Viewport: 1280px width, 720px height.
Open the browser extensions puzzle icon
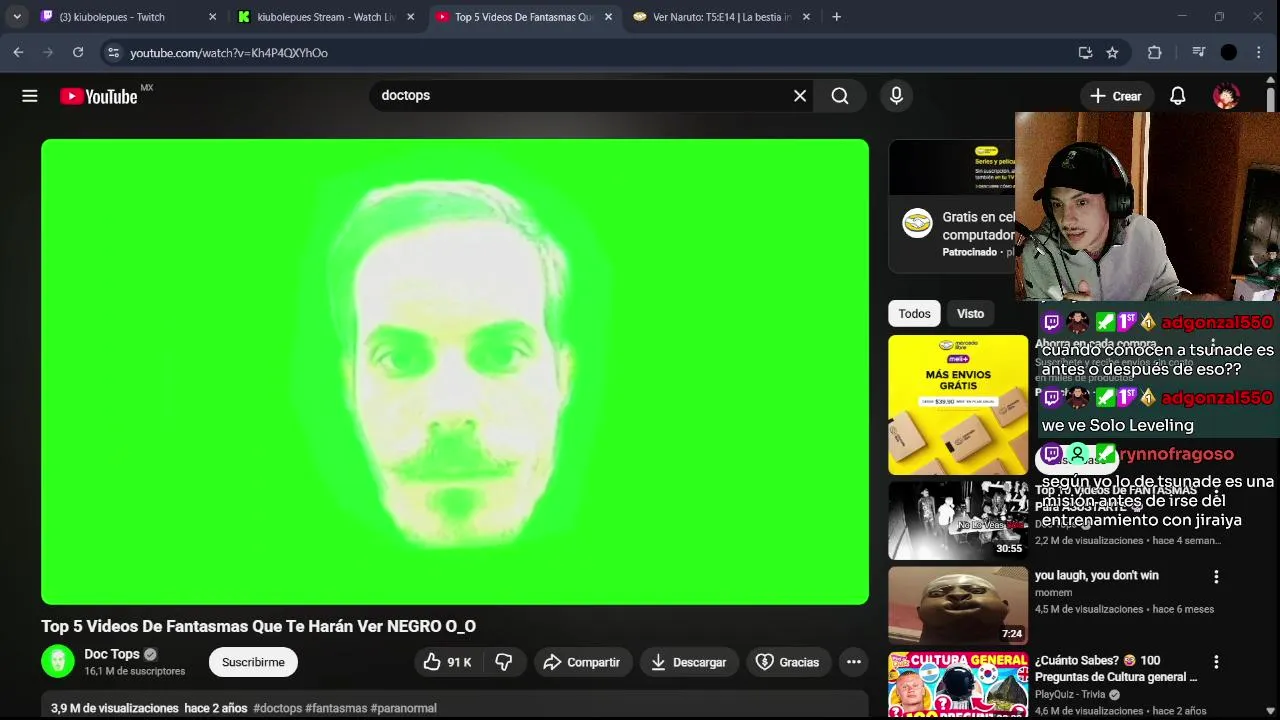pos(1154,53)
